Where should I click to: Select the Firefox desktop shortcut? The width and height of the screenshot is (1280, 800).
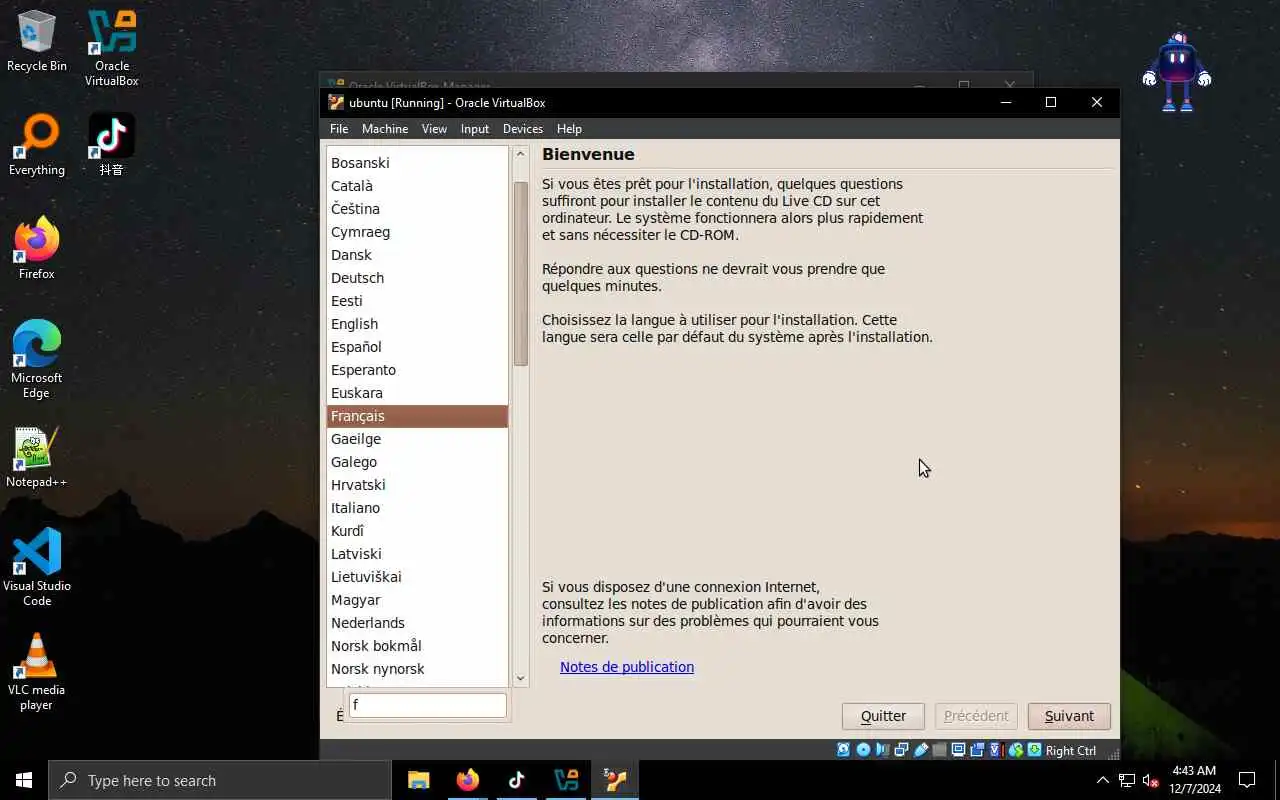(37, 249)
